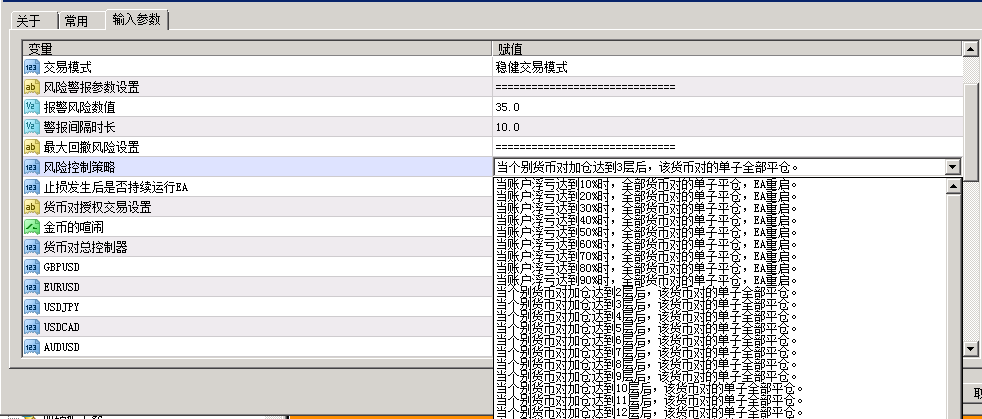The height and width of the screenshot is (419, 982).
Task: Select the 止损发生后是否持续运行EA row
Action: pos(257,187)
